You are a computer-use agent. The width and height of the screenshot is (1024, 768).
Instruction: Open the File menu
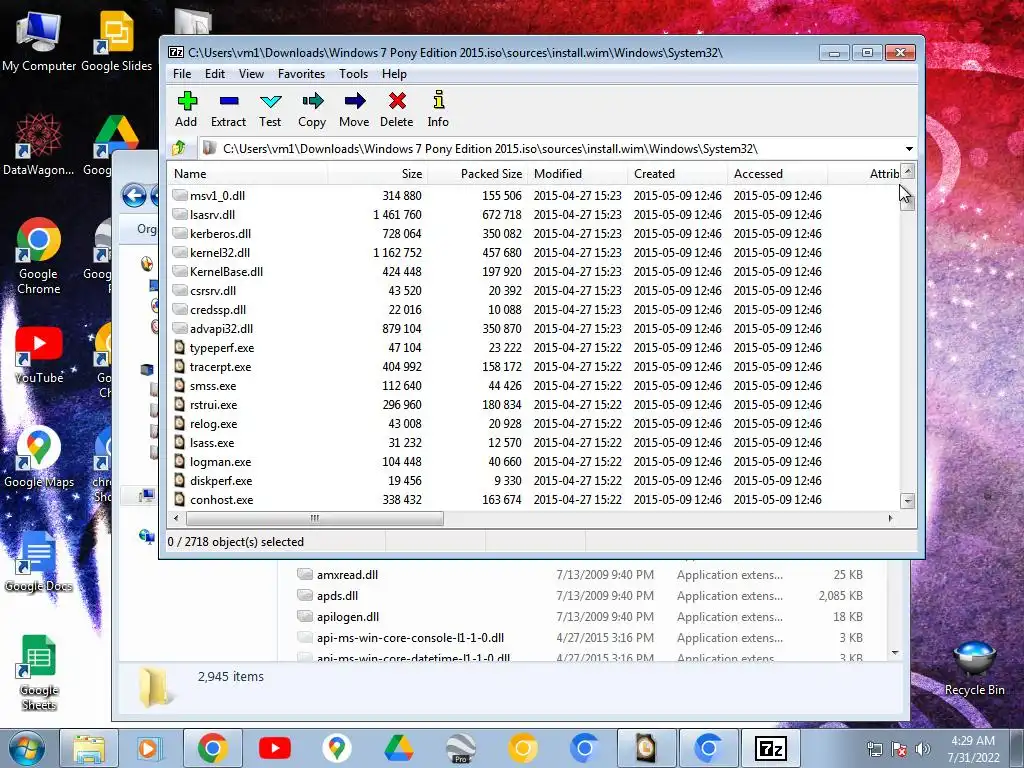tap(182, 74)
